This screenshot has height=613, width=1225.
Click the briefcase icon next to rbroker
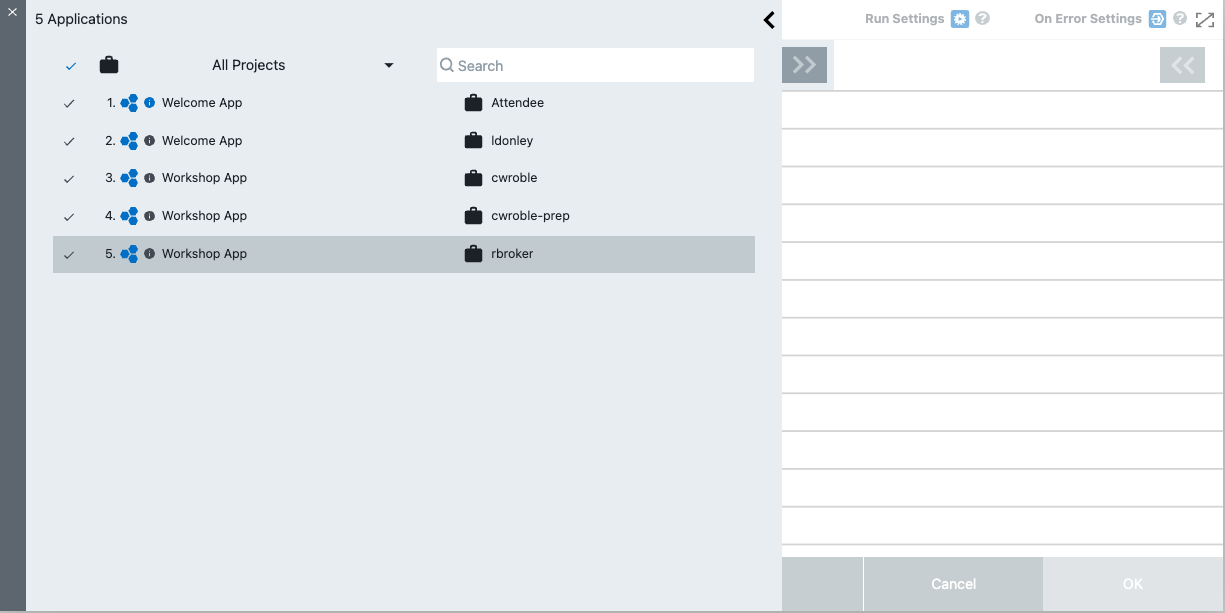(x=471, y=253)
